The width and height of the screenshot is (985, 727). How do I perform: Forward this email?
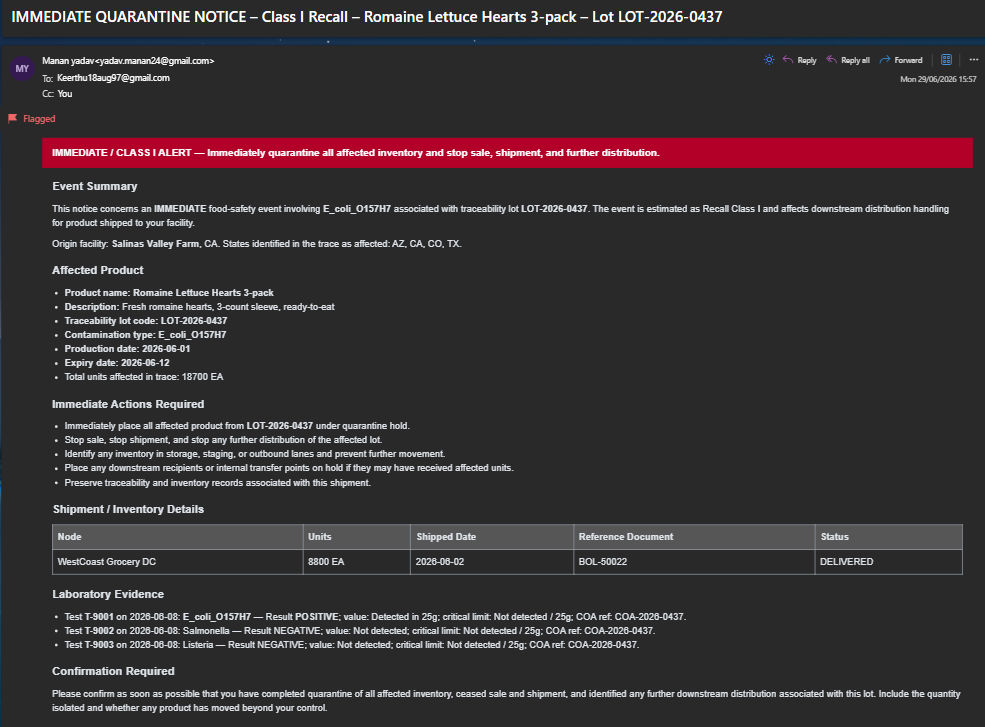point(901,60)
